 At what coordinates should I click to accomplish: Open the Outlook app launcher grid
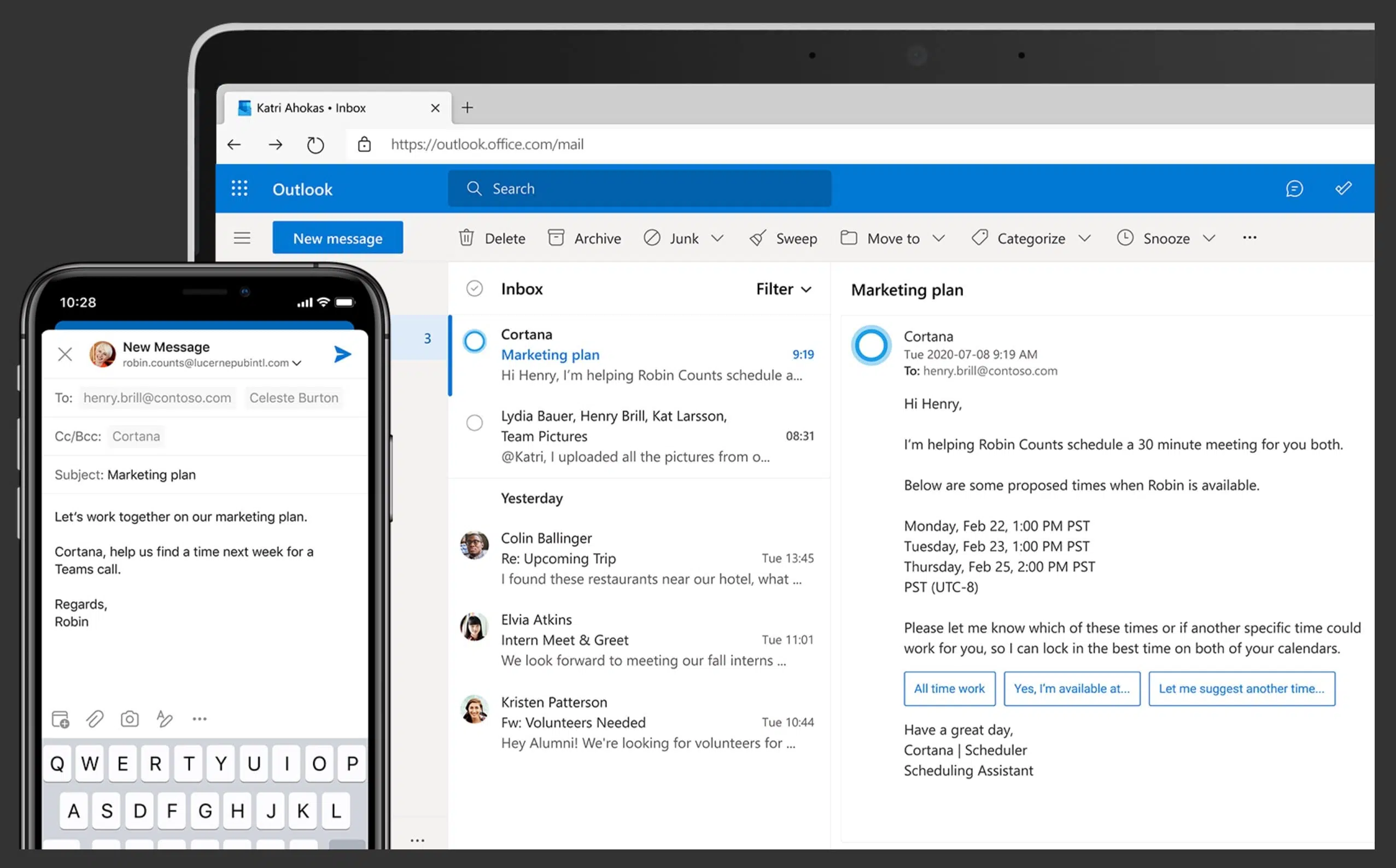(239, 188)
